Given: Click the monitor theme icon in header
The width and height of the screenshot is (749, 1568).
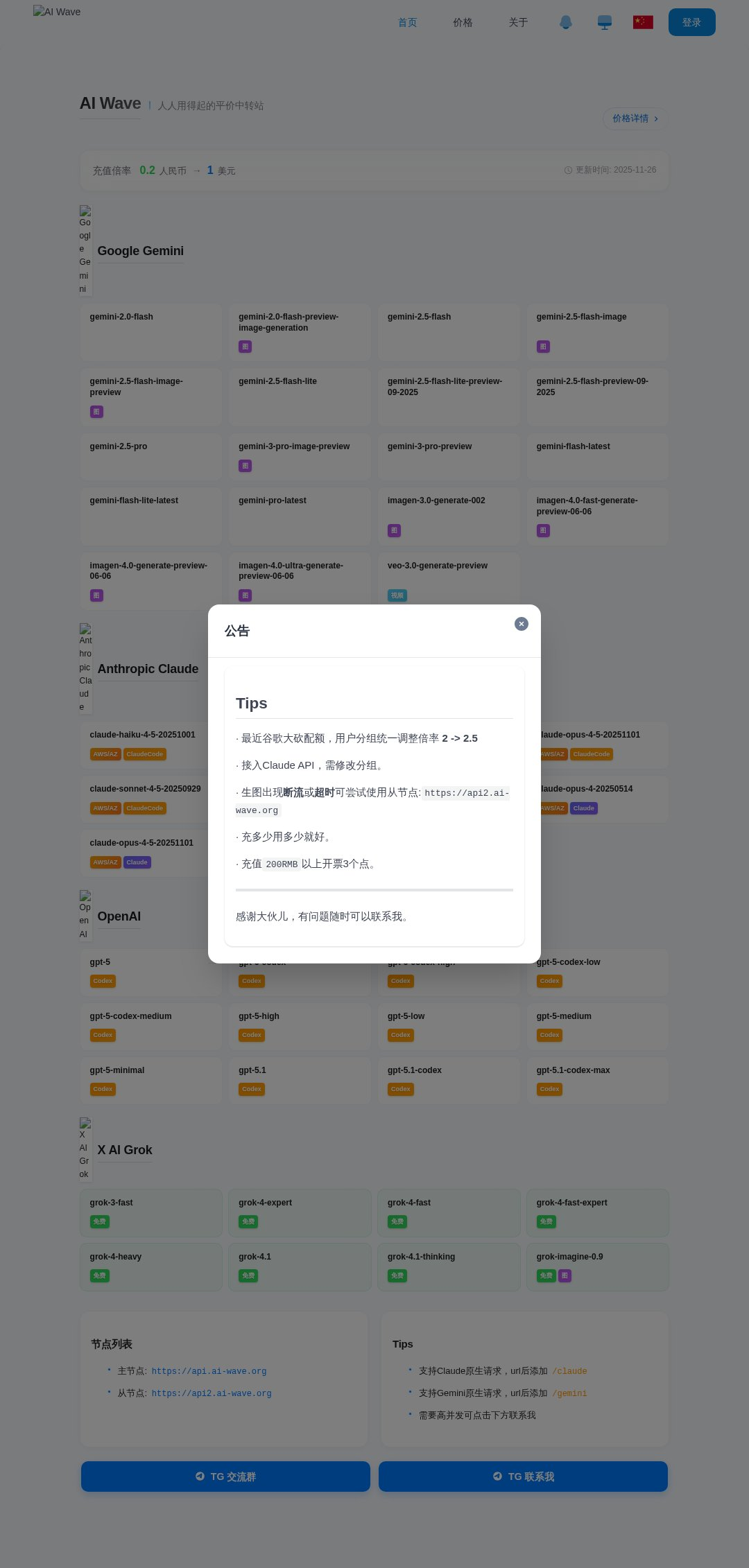Looking at the screenshot, I should (605, 22).
